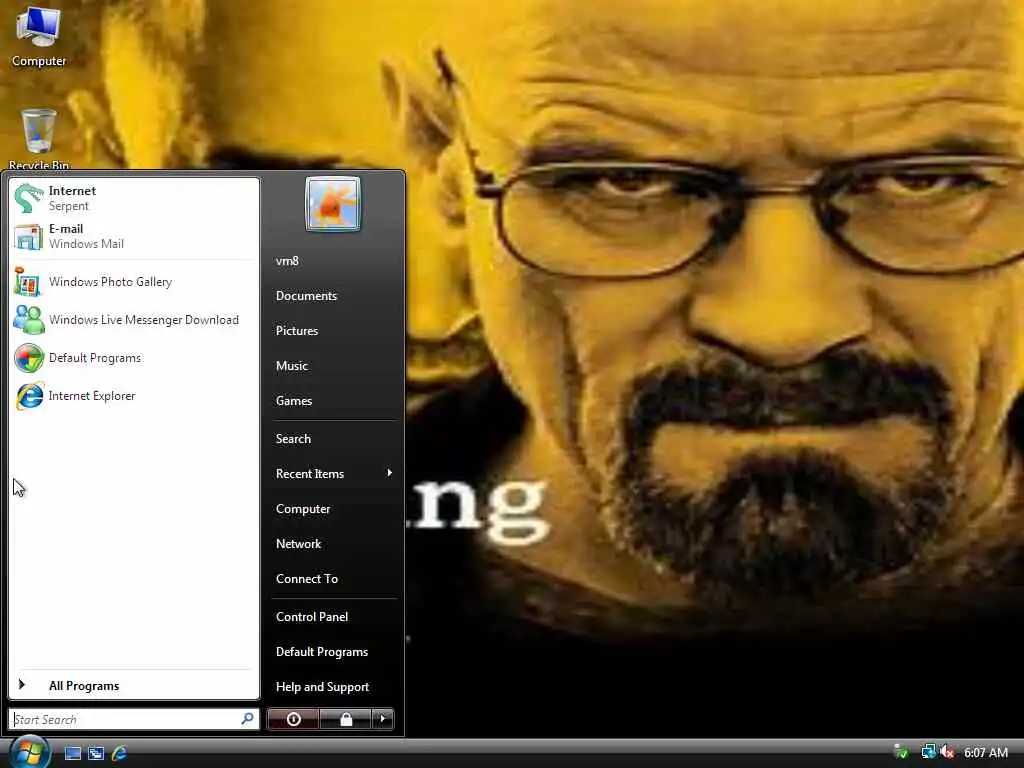Viewport: 1024px width, 768px height.
Task: Launch Internet Explorer from the quick launch bar
Action: [120, 753]
